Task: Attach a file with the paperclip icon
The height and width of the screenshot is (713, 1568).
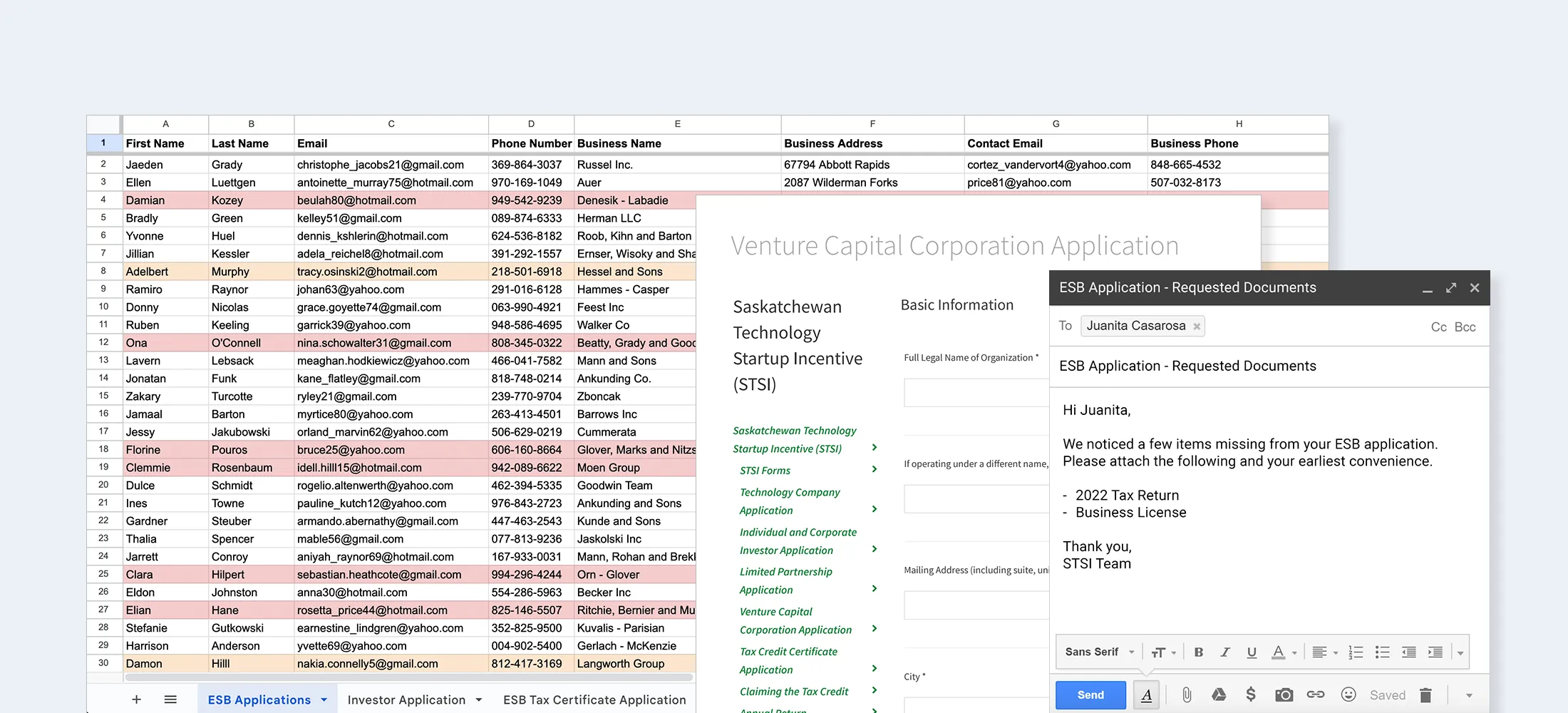Action: (x=1187, y=694)
